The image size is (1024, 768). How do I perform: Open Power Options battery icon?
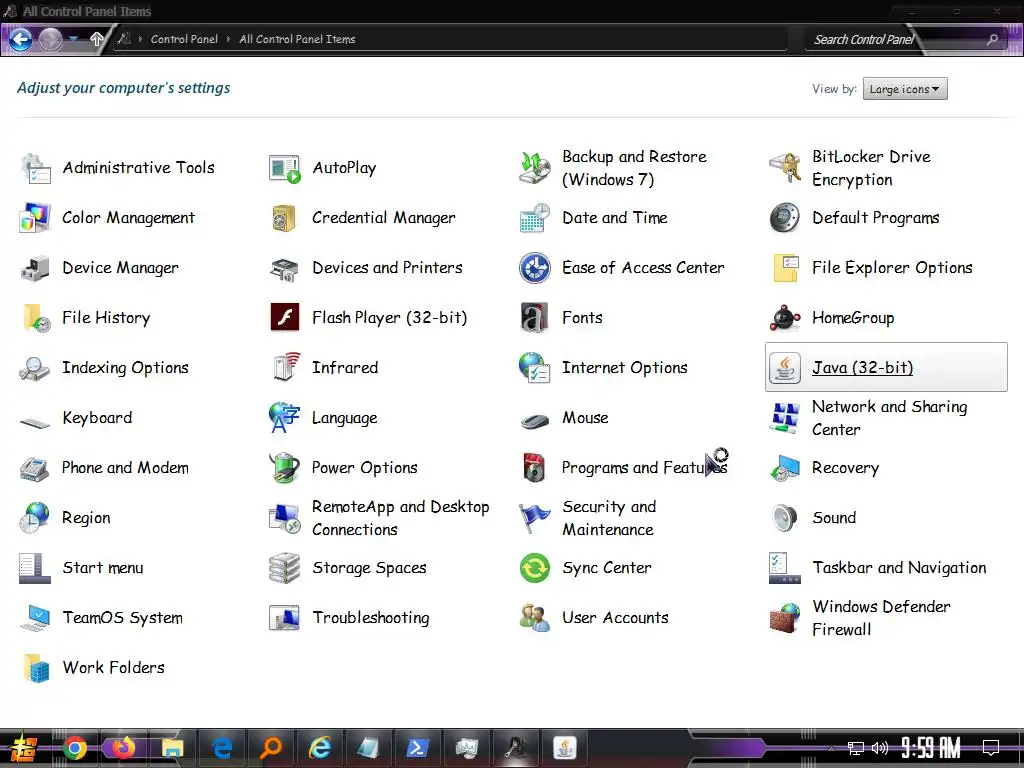click(285, 468)
